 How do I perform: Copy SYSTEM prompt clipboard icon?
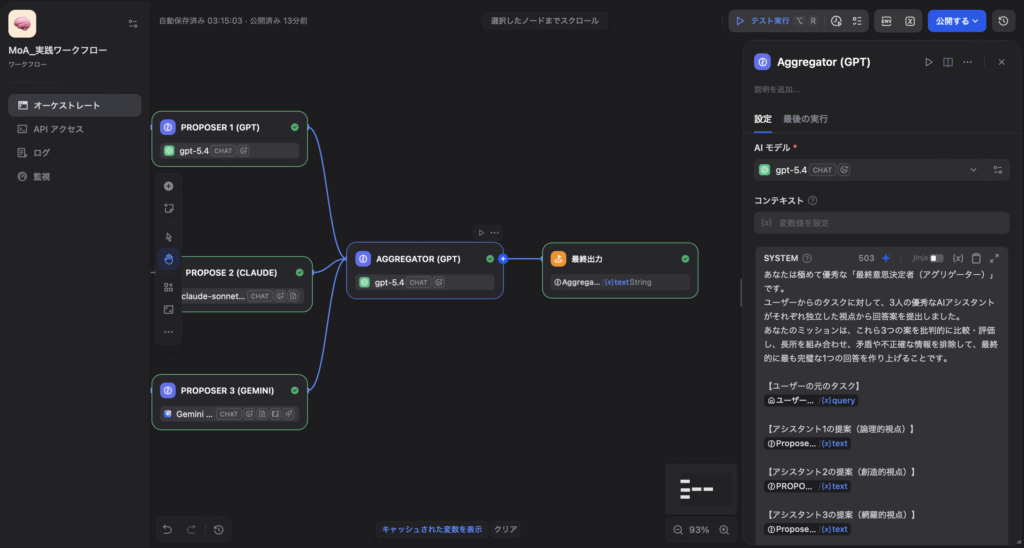[x=976, y=258]
